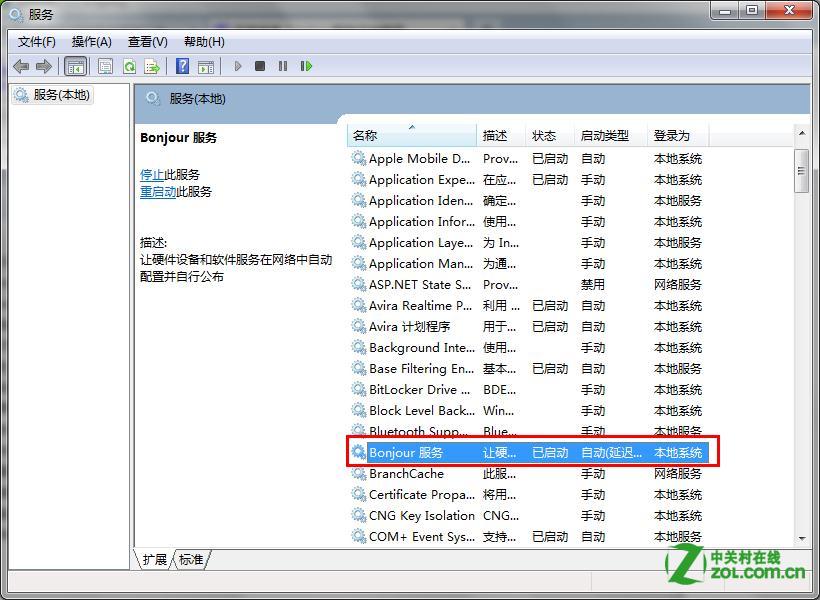The height and width of the screenshot is (600, 820).
Task: Select the Base Filtering En... service row
Action: 528,369
